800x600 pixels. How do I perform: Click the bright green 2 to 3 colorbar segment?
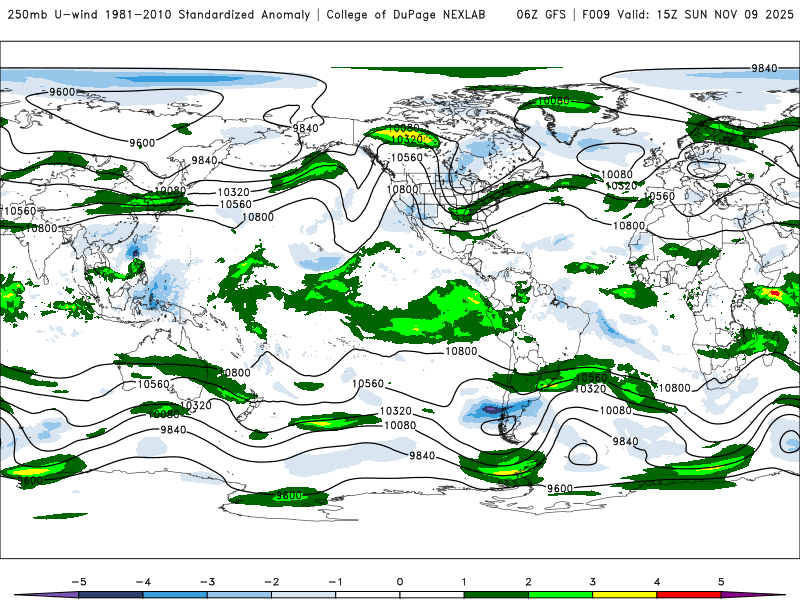(x=560, y=595)
